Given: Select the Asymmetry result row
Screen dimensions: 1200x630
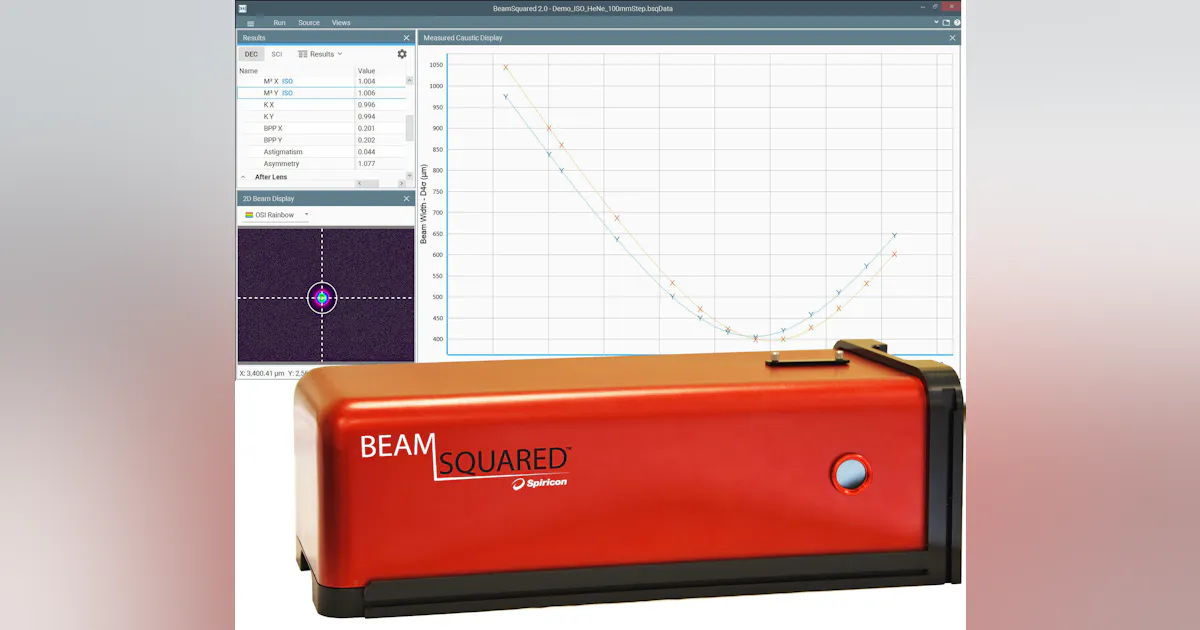Looking at the screenshot, I should click(x=321, y=164).
